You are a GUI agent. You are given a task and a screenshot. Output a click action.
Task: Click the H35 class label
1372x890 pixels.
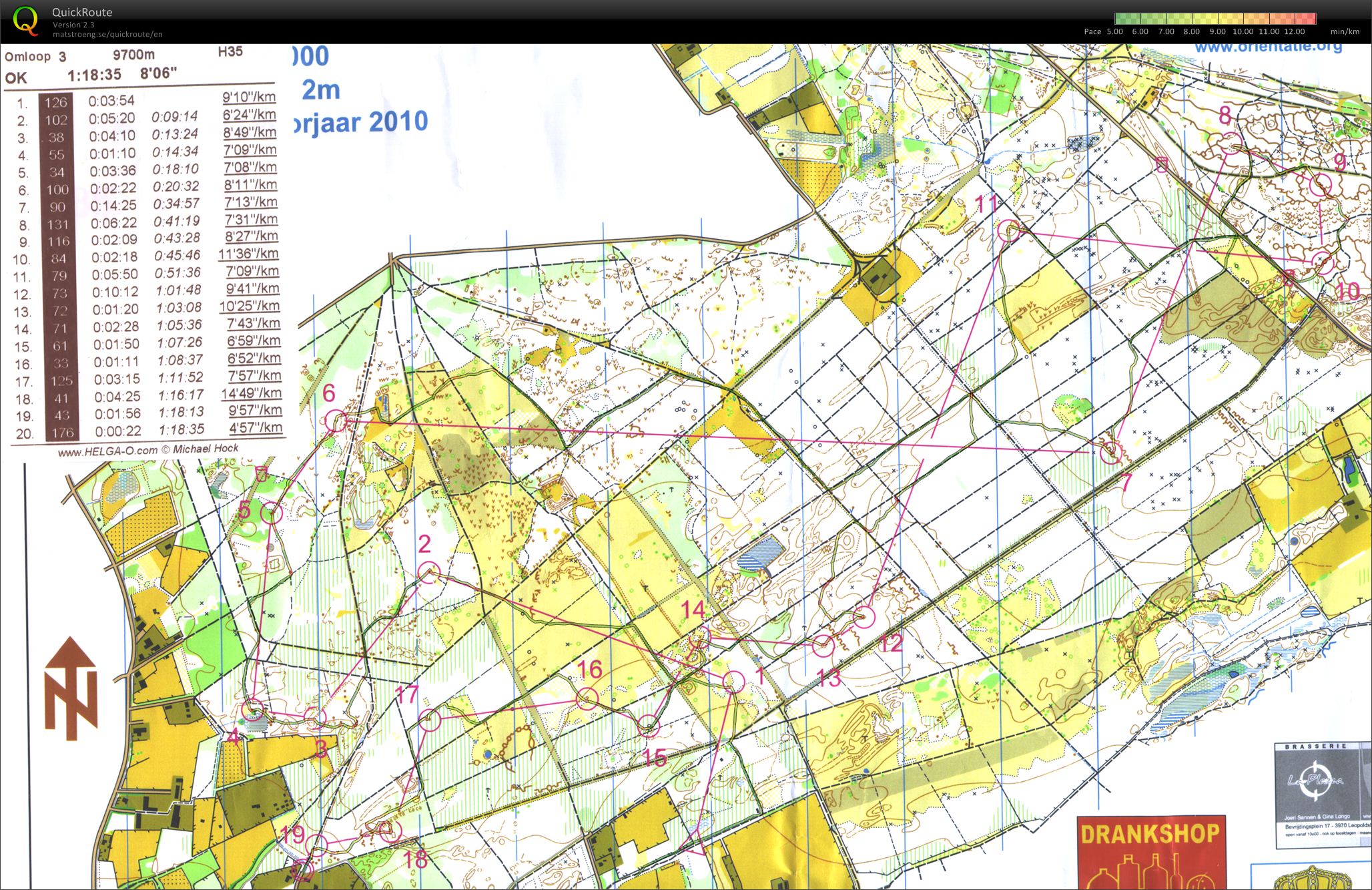230,51
